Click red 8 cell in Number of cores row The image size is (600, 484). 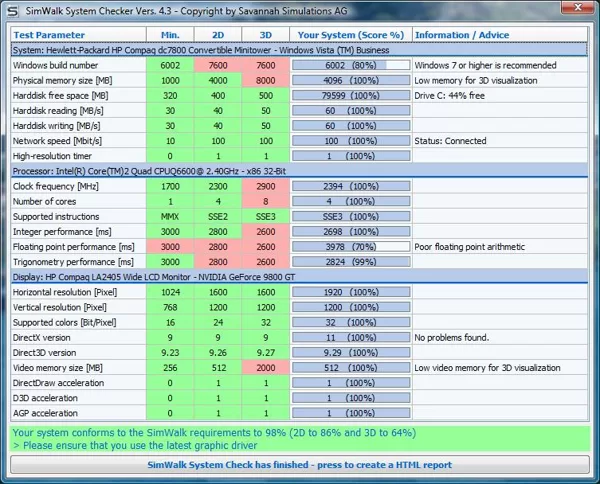(x=266, y=202)
